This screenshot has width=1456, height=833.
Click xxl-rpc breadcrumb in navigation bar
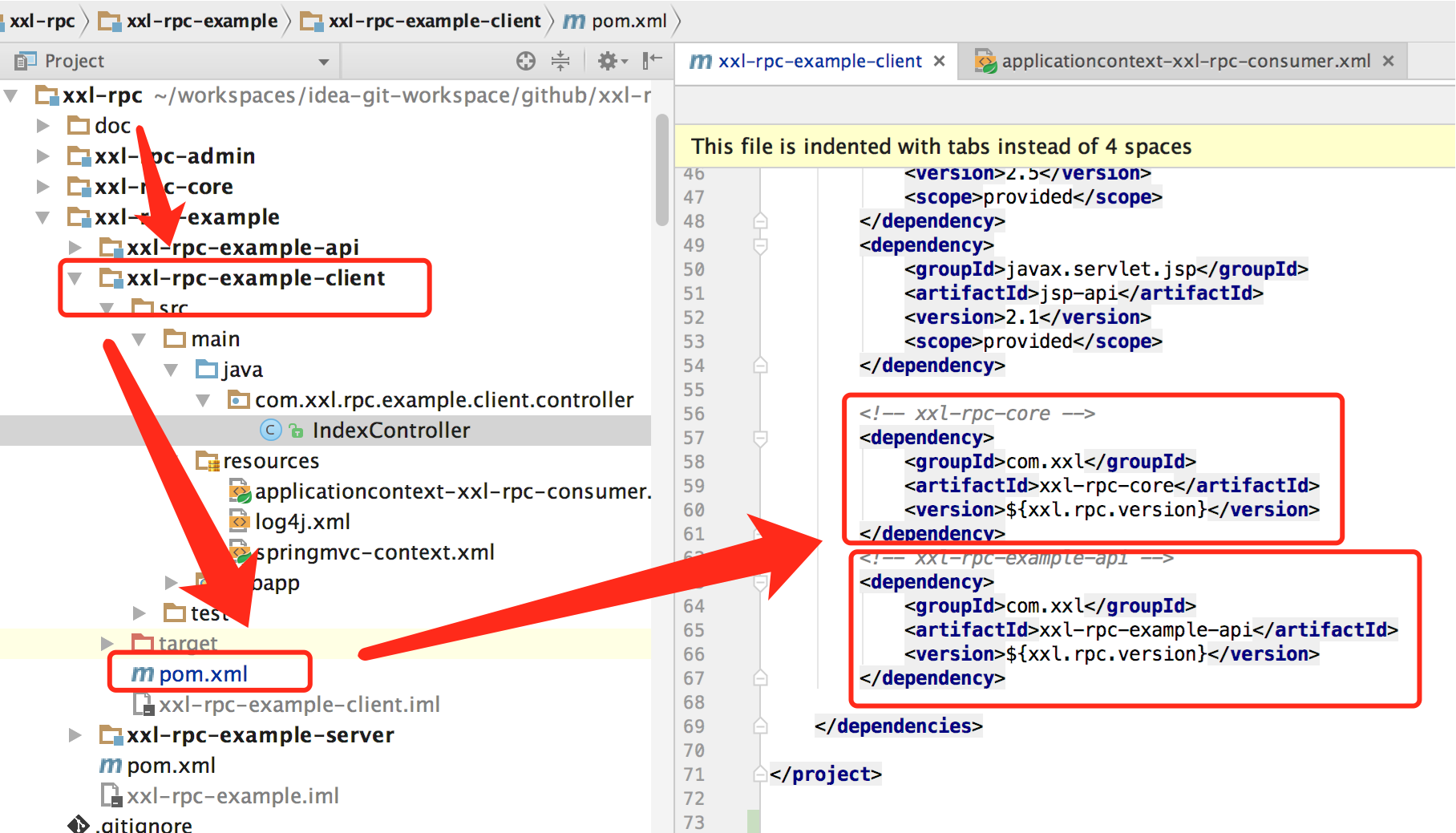point(42,21)
